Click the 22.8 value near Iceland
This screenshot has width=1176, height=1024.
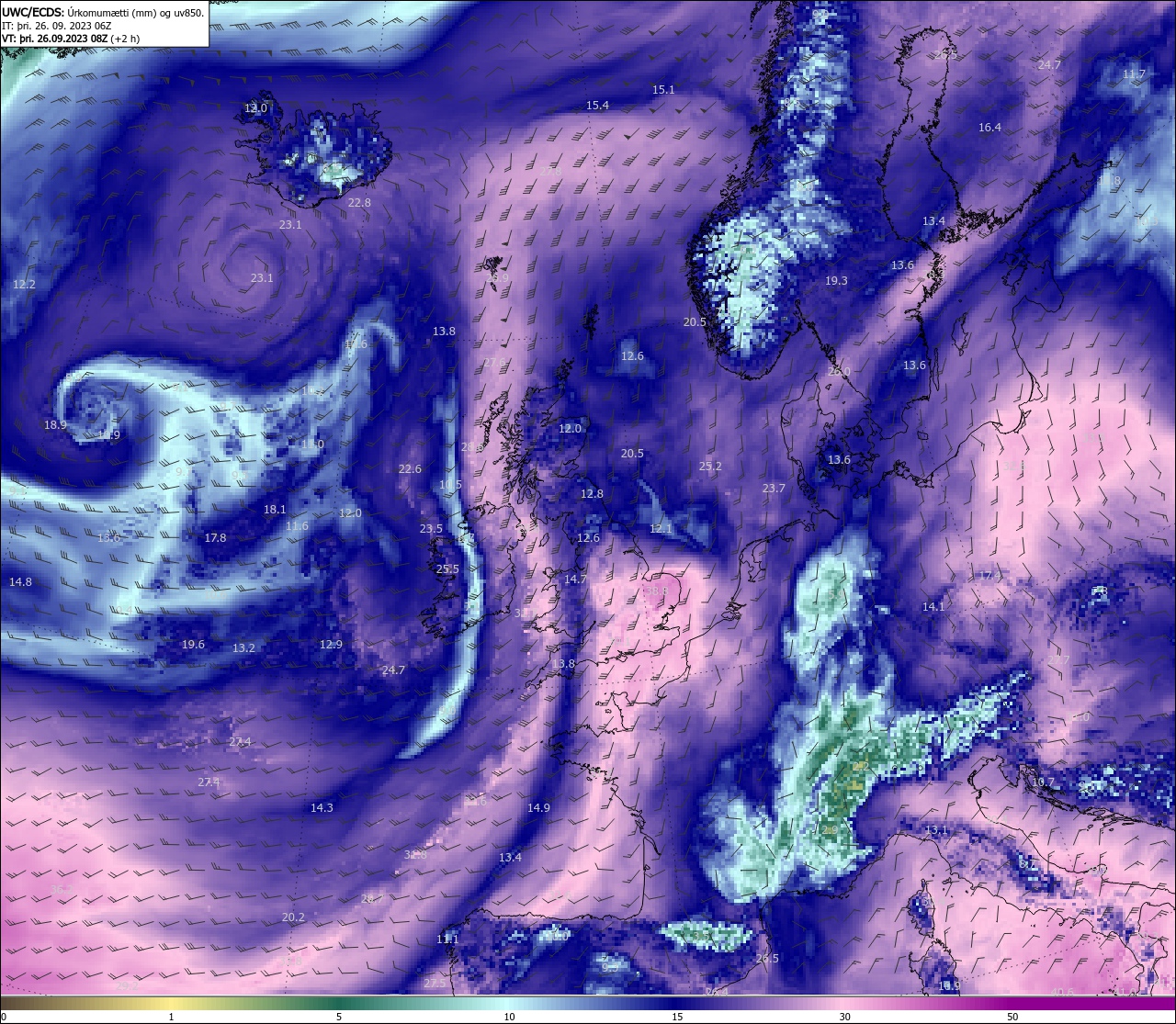point(359,203)
